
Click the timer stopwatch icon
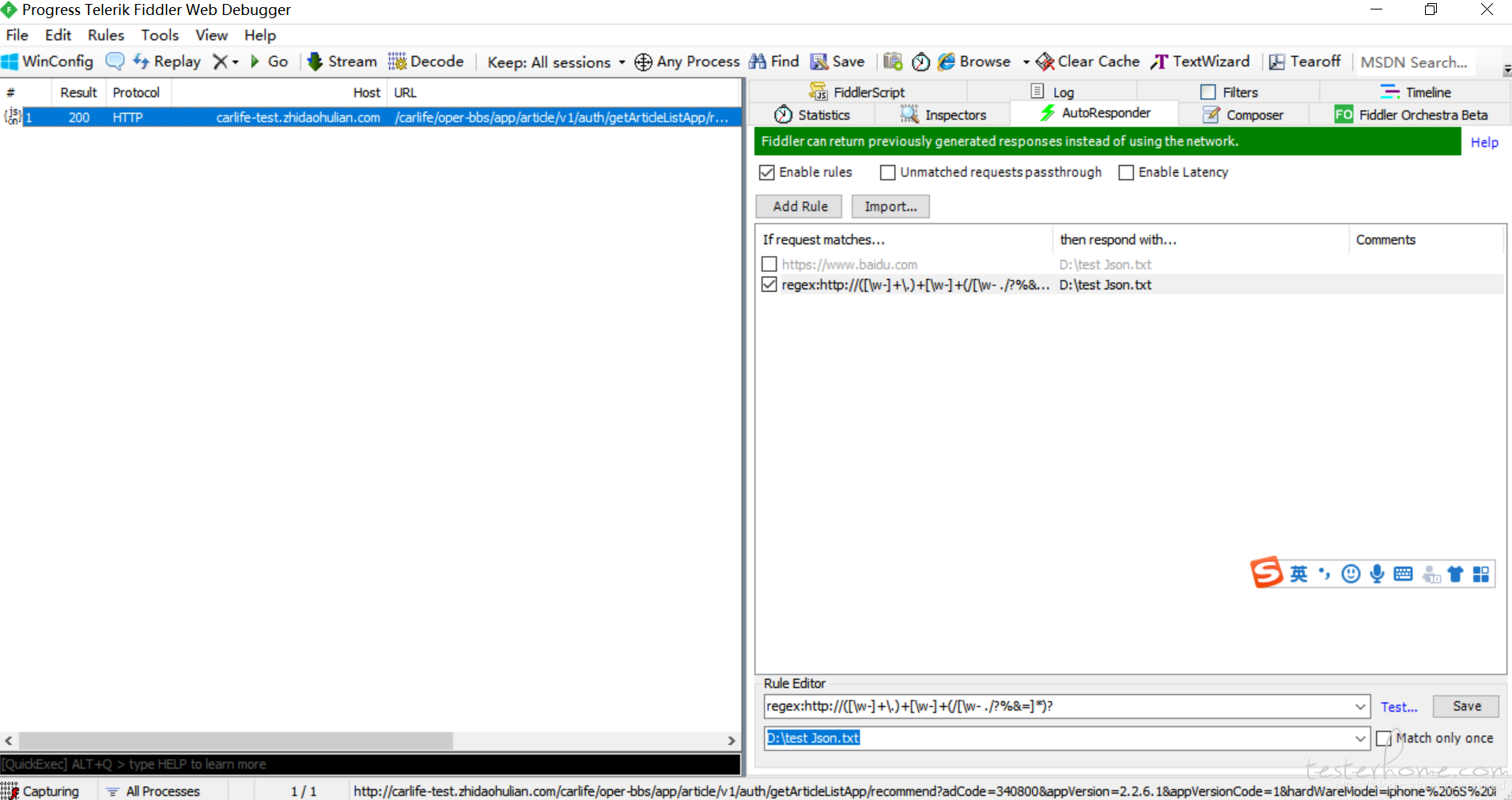pyautogui.click(x=920, y=62)
